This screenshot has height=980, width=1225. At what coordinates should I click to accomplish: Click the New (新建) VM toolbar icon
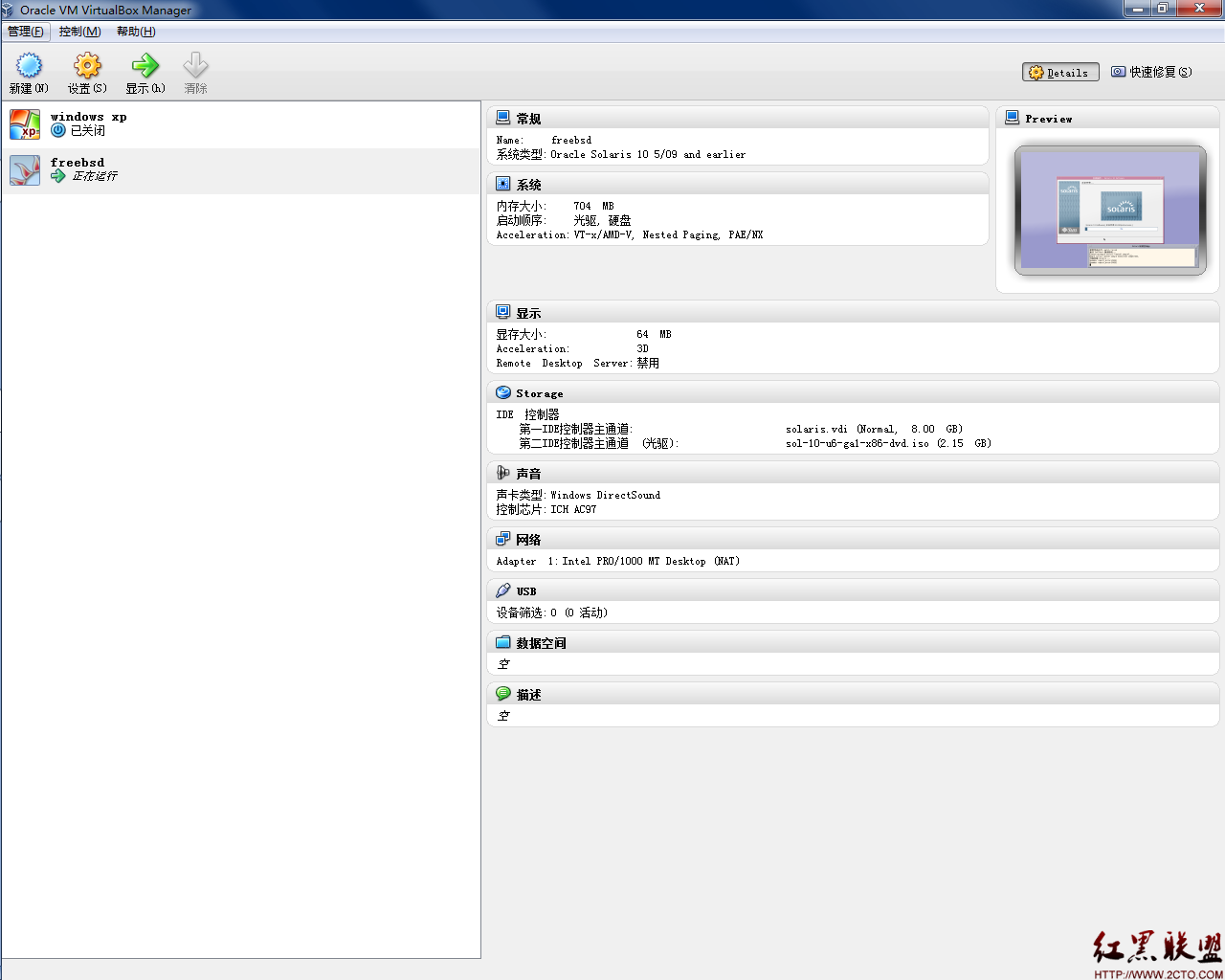(30, 65)
